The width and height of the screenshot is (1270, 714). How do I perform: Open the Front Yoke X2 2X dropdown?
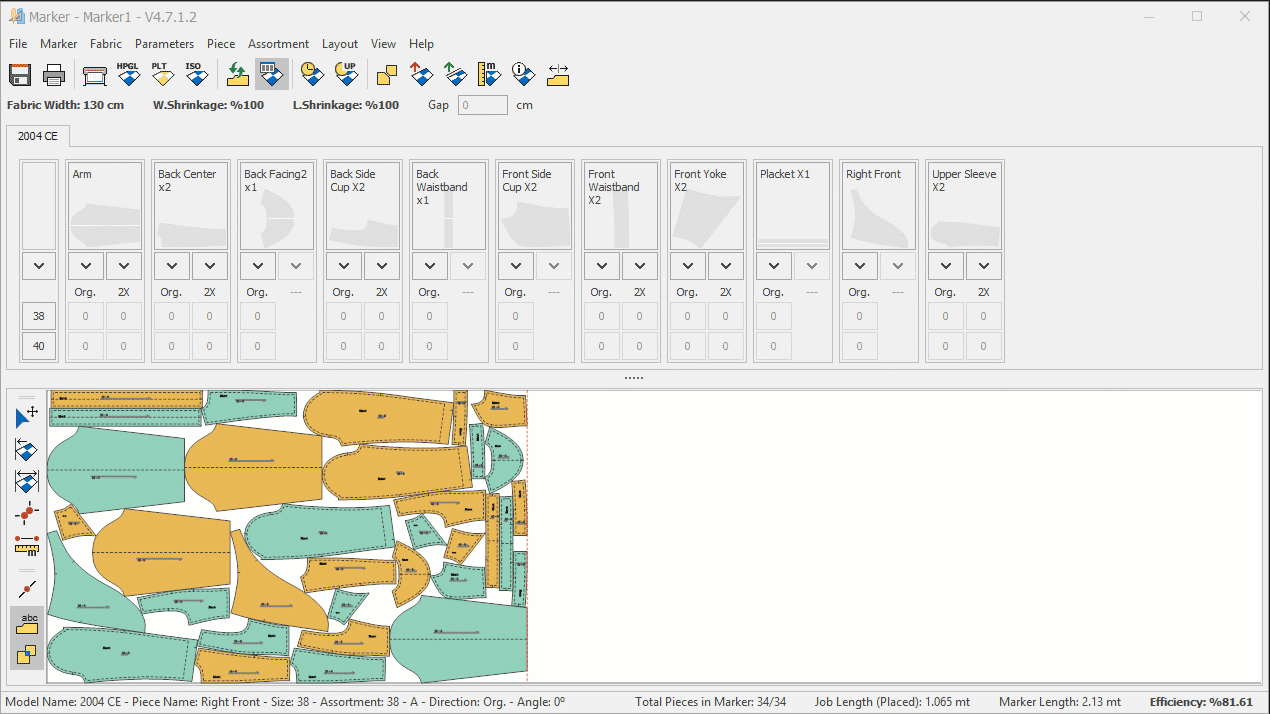[726, 266]
